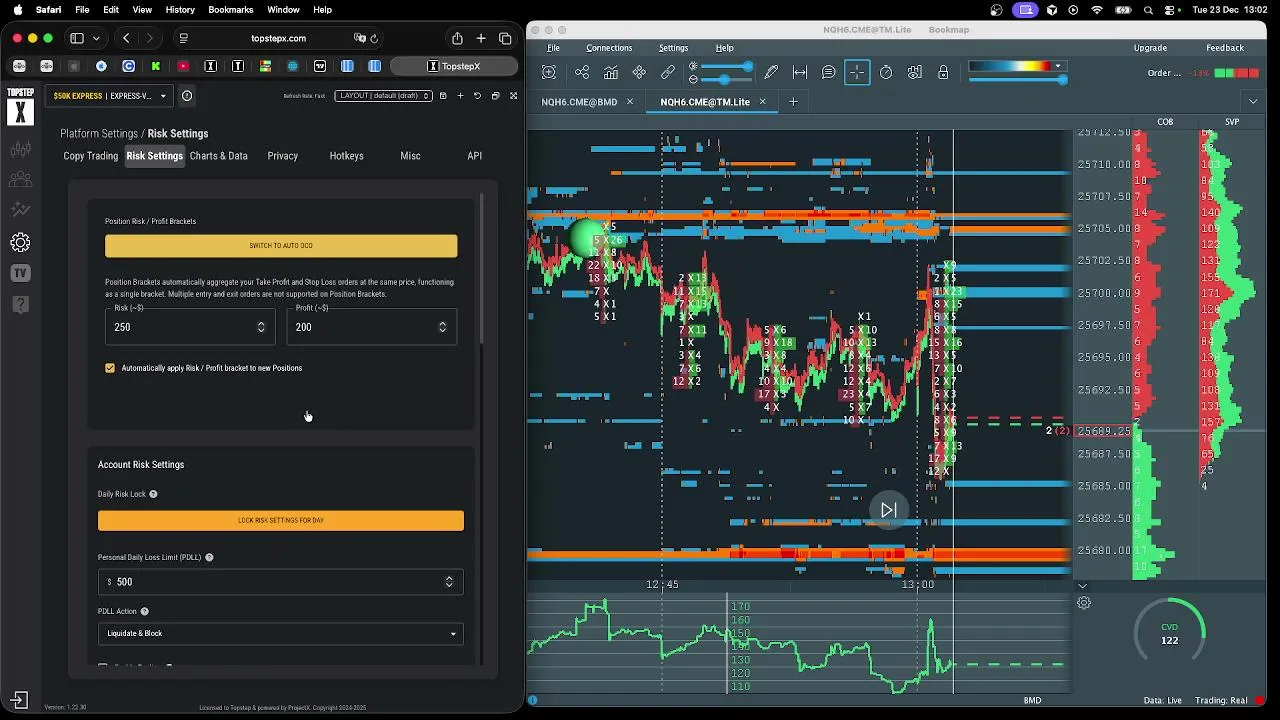Click the Feedback link in Bookmap
Image resolution: width=1280 pixels, height=720 pixels.
click(1225, 48)
